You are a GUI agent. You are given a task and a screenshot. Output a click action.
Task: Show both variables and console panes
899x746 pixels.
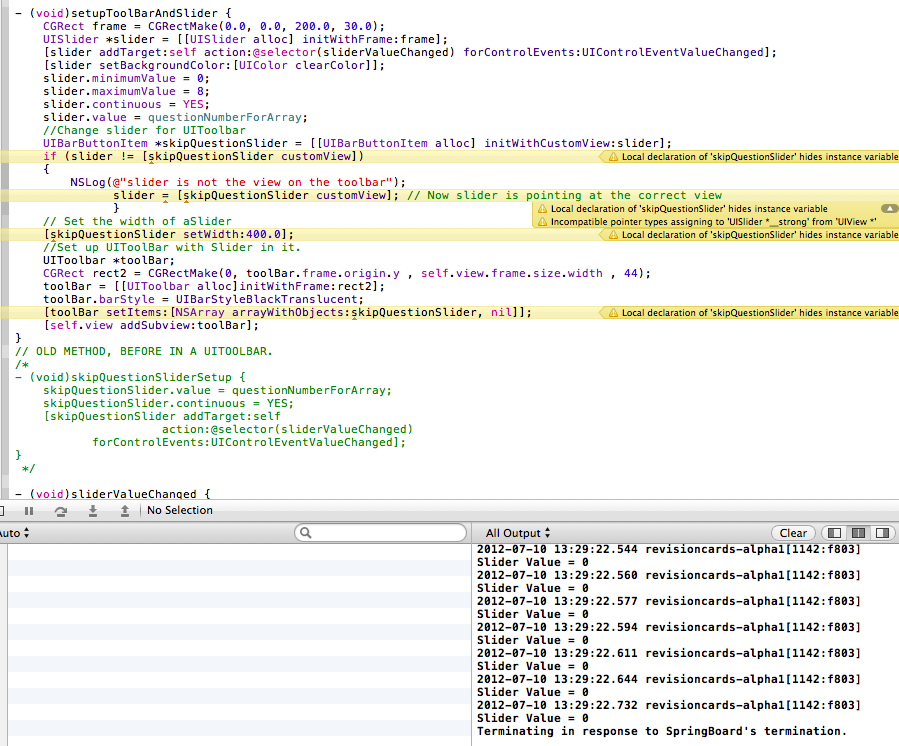[x=858, y=533]
